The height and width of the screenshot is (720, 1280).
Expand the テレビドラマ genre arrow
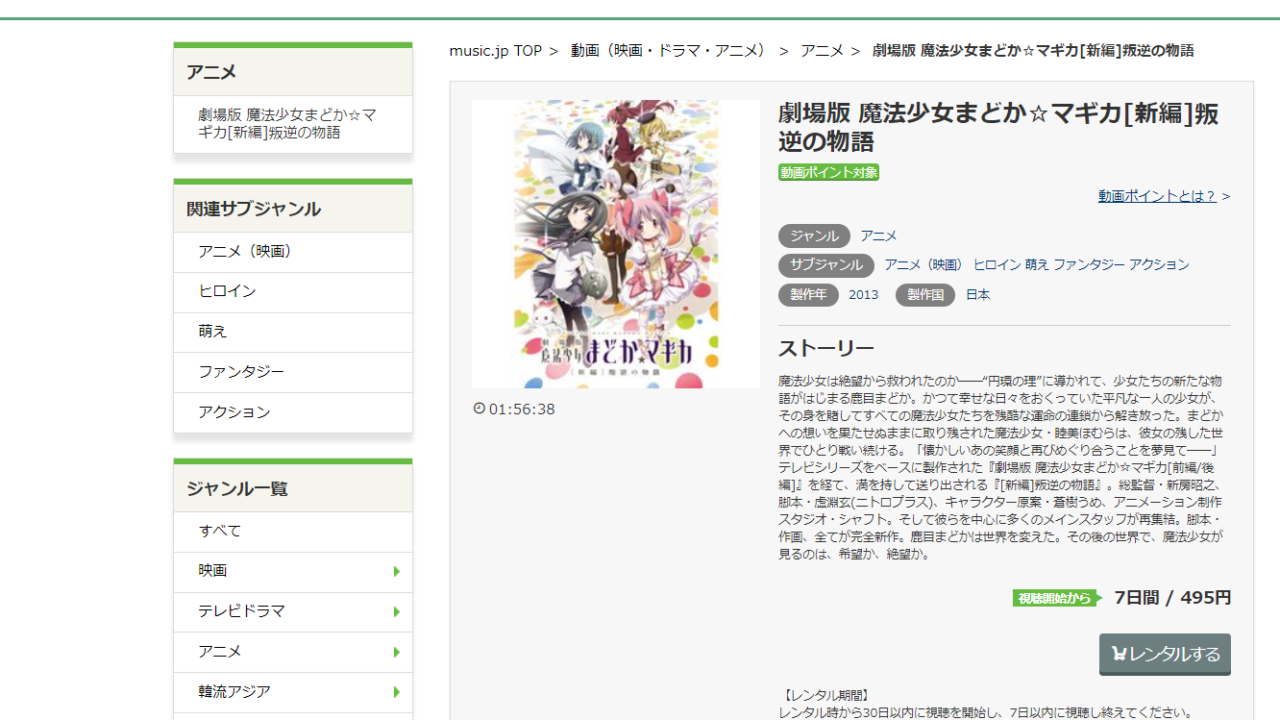pos(397,611)
